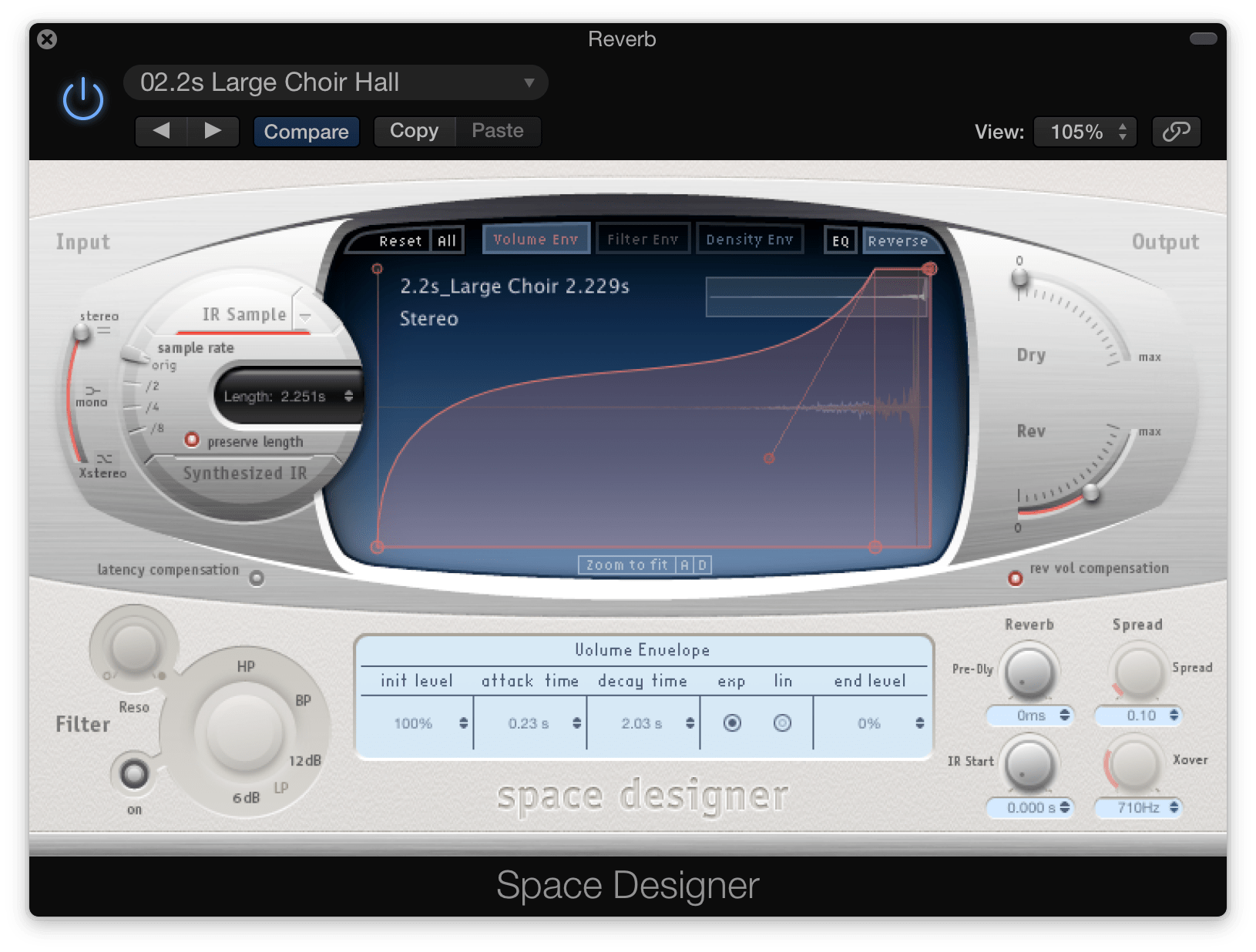Viewport: 1256px width, 952px height.
Task: Select the Xstereo input mode icon
Action: coord(104,458)
